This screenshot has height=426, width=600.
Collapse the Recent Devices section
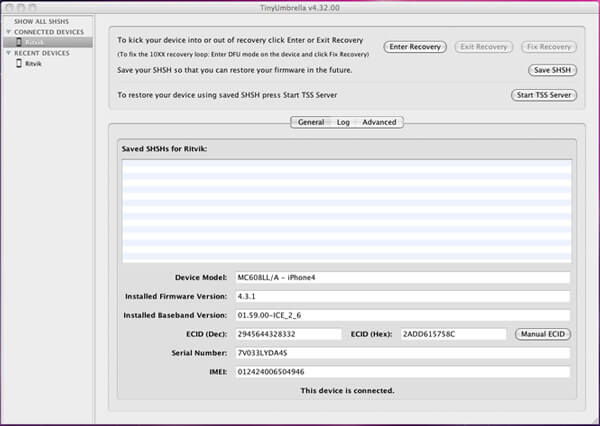click(x=8, y=52)
